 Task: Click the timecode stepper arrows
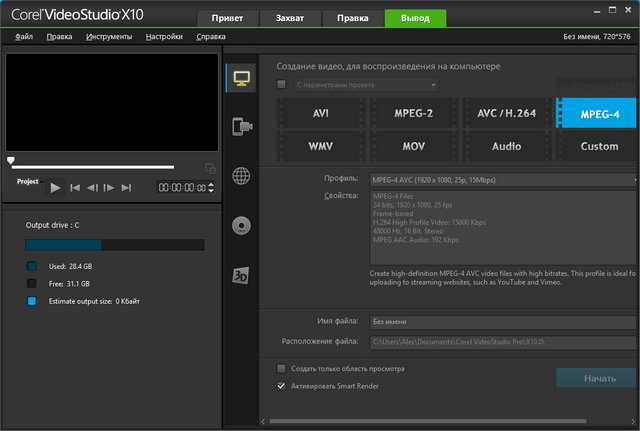tap(211, 187)
